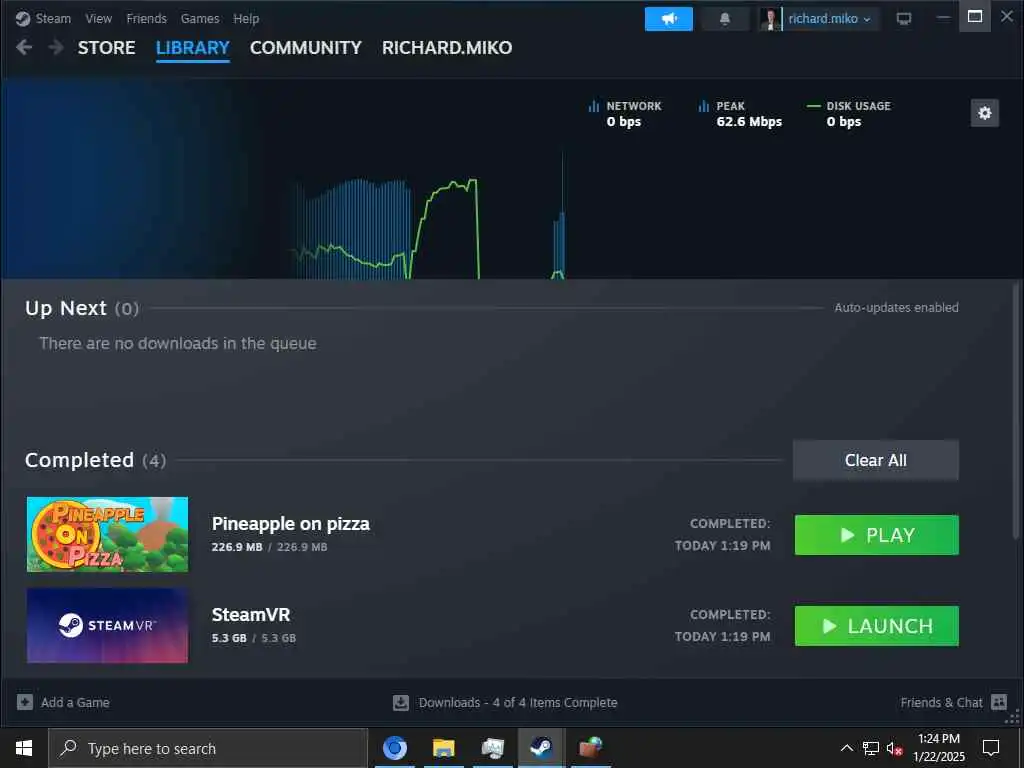Open the Windows Start menu

(x=24, y=748)
